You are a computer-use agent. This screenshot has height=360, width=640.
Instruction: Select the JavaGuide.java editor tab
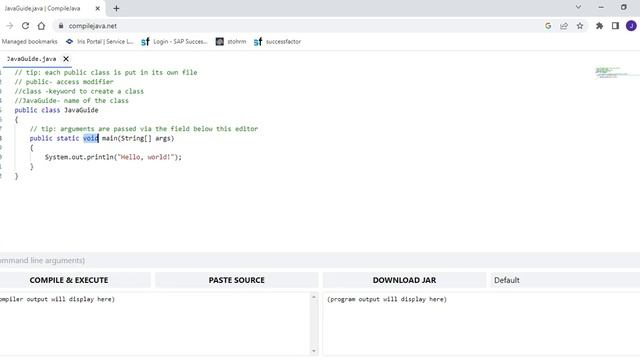31,59
